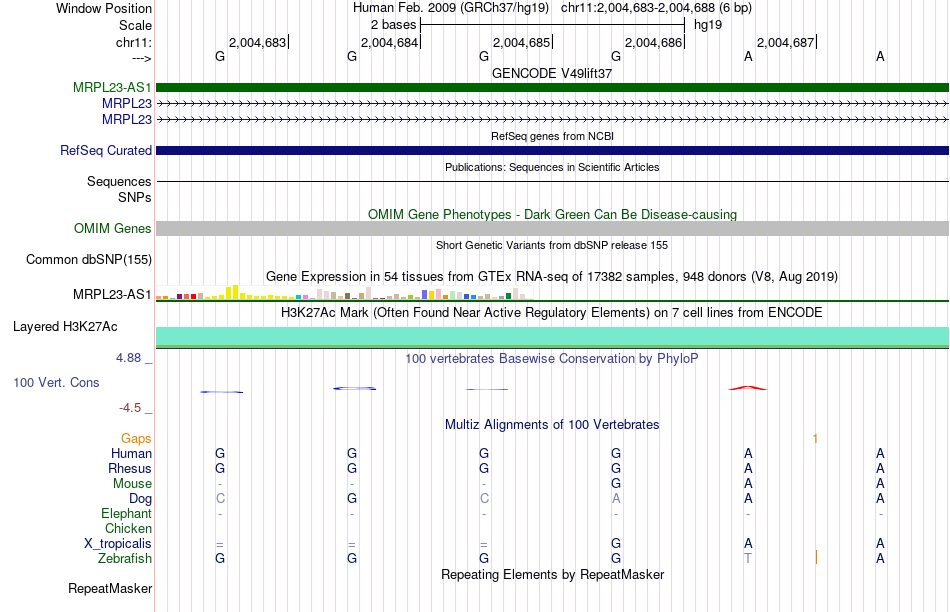Click the ---> sequence direction arrow
The width and height of the screenshot is (950, 612).
[142, 58]
